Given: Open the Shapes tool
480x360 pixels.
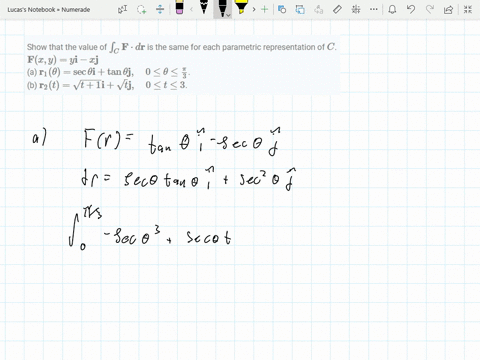Looking at the screenshot, I should click(x=282, y=9).
